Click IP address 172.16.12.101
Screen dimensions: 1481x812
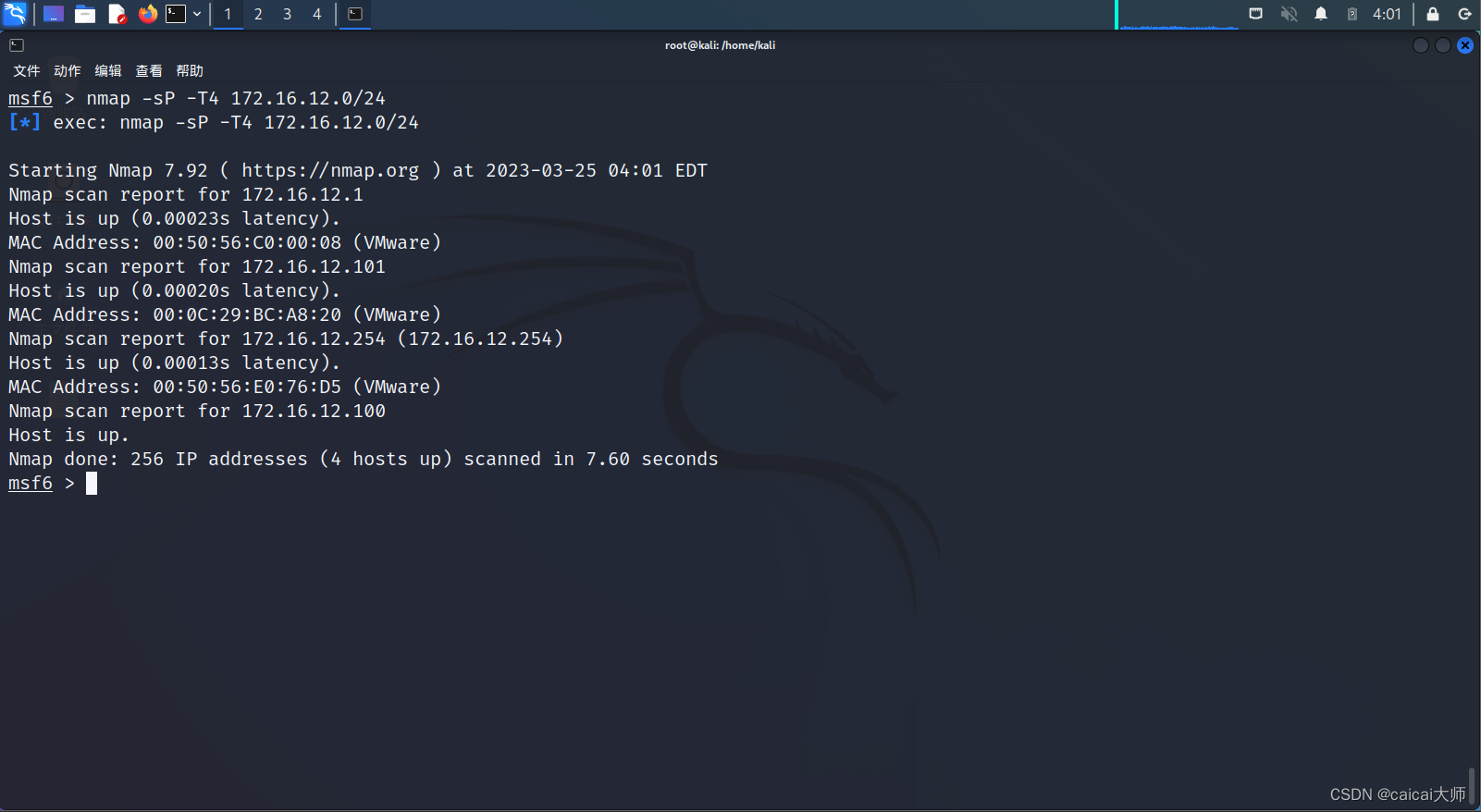(314, 266)
